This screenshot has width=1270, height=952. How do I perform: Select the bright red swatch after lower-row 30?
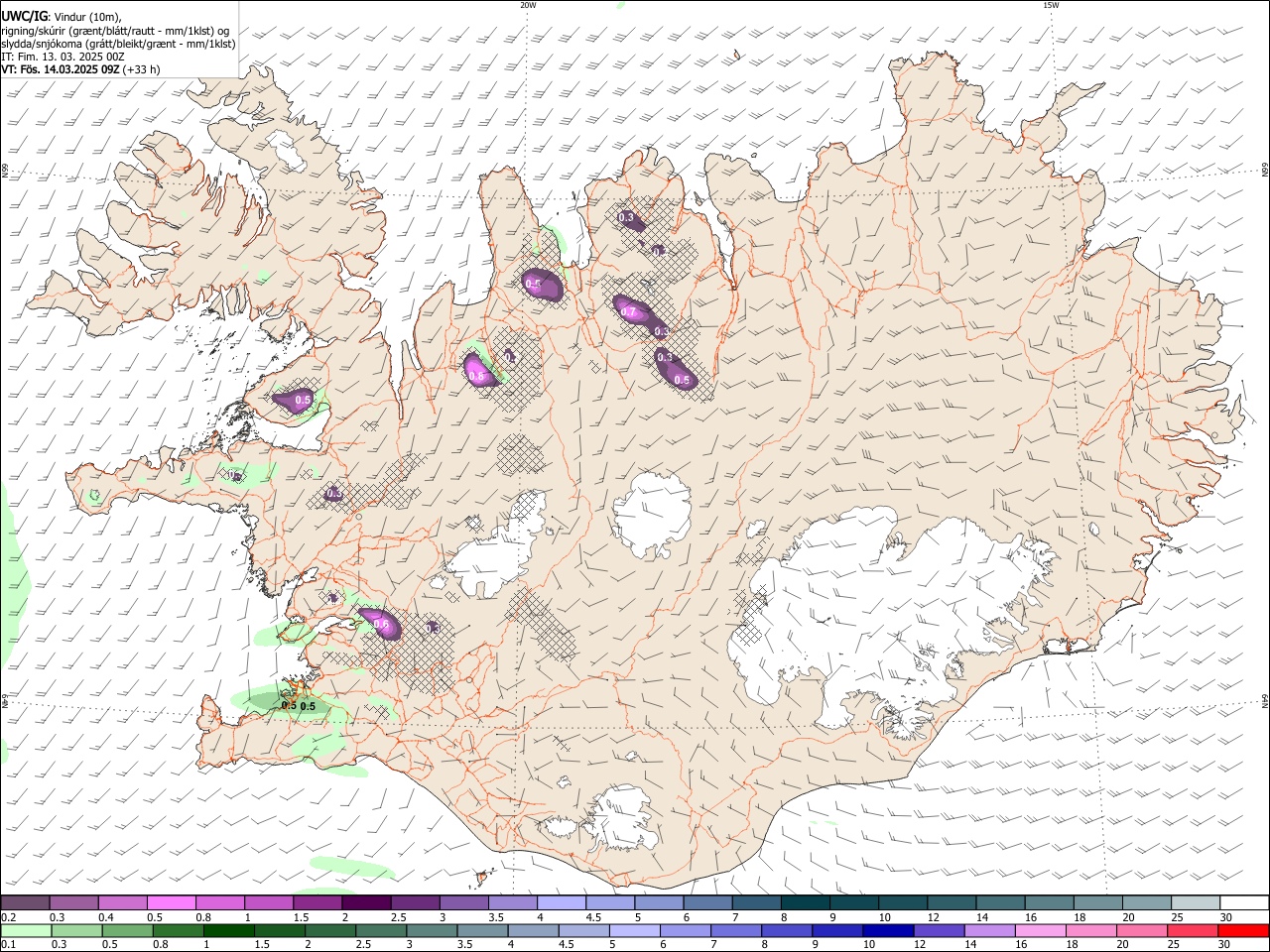[1243, 930]
